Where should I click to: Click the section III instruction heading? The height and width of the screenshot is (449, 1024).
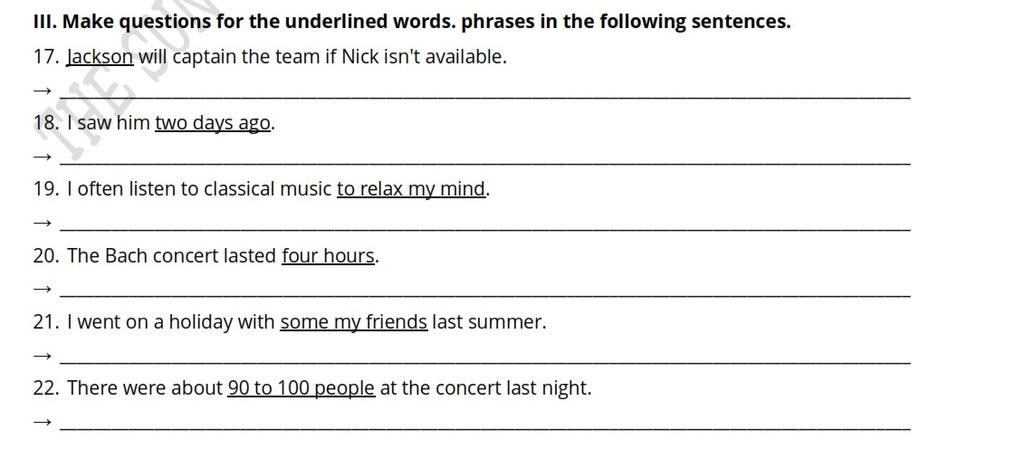point(412,22)
